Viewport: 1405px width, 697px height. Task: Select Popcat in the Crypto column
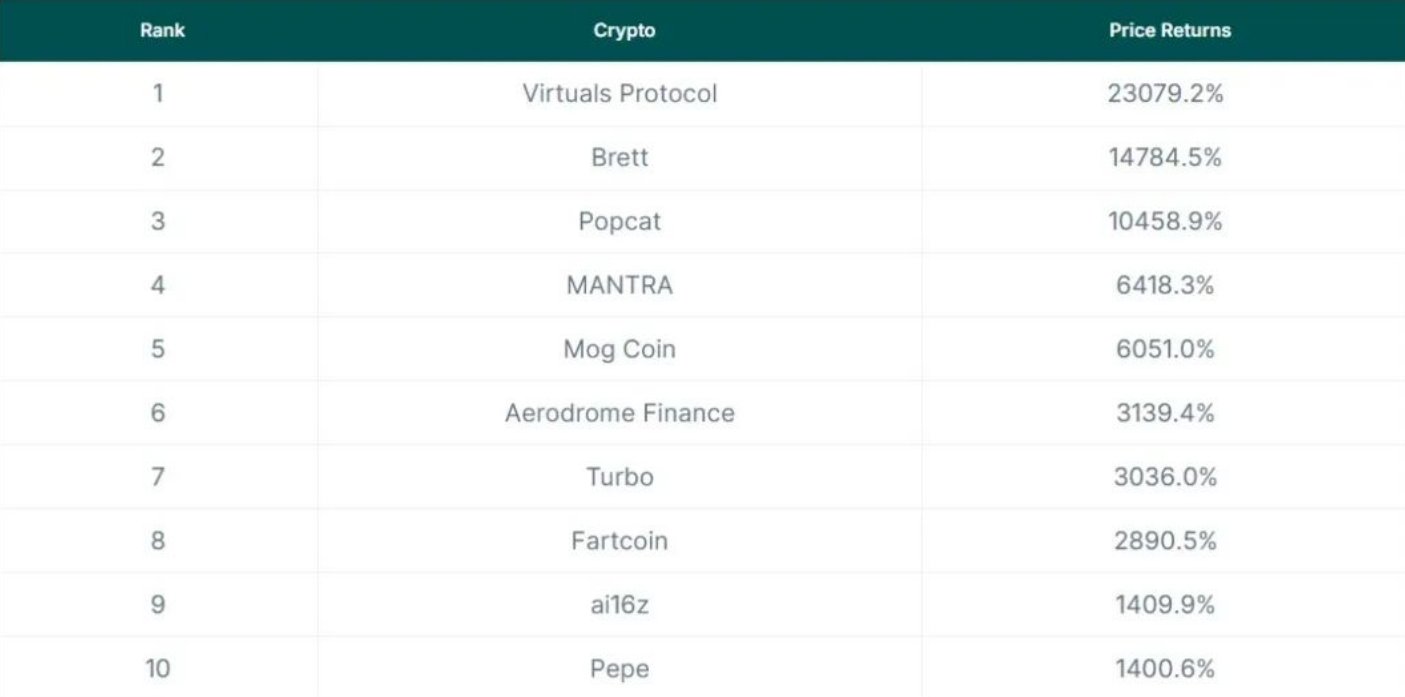click(620, 222)
